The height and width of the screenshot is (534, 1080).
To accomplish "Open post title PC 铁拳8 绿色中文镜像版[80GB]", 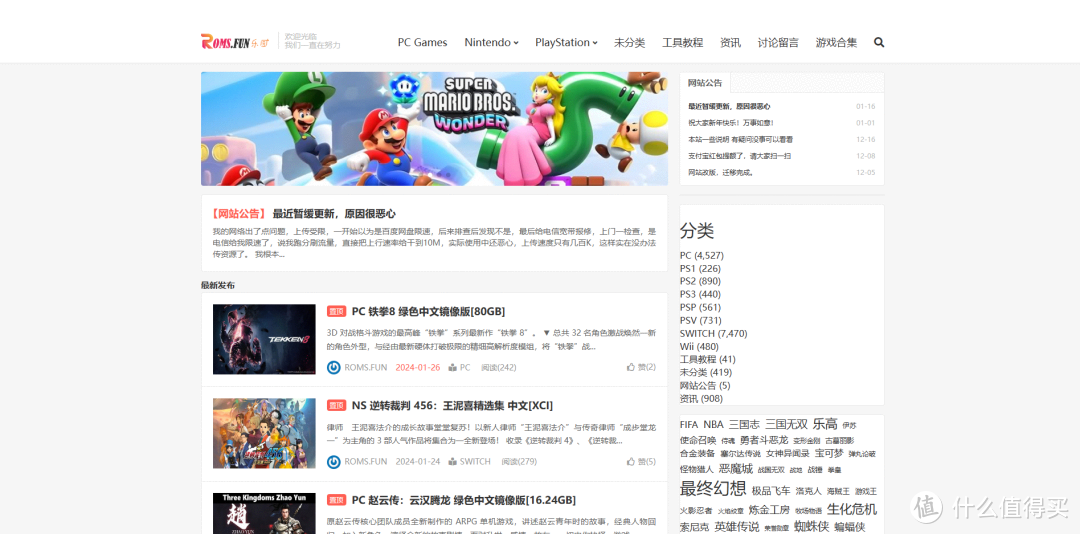I will [428, 311].
